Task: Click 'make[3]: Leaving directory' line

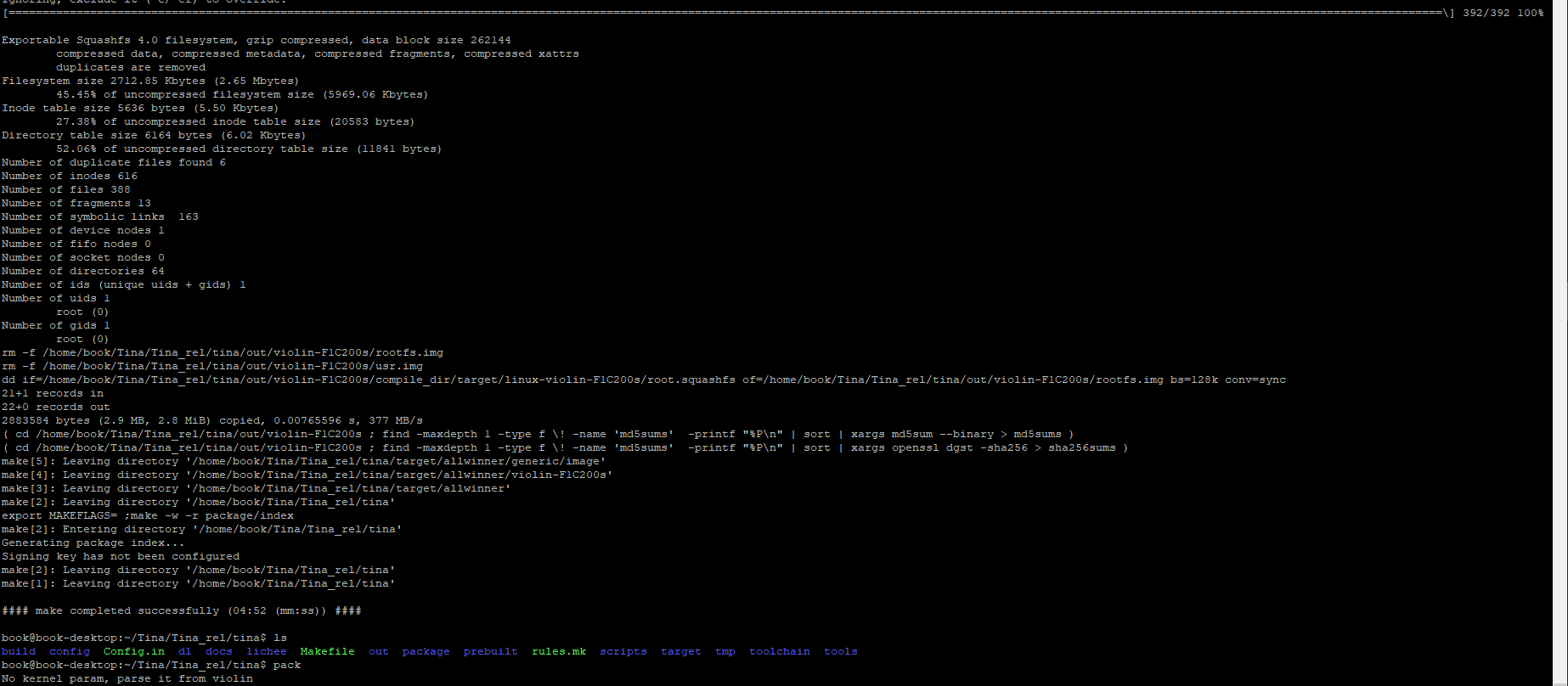Action: 257,488
